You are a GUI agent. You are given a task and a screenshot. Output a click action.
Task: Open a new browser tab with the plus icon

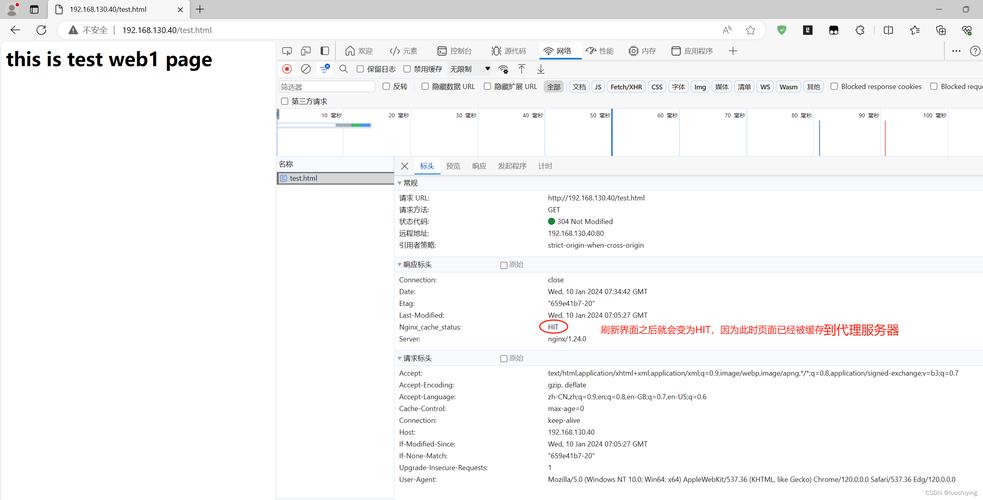click(x=199, y=9)
